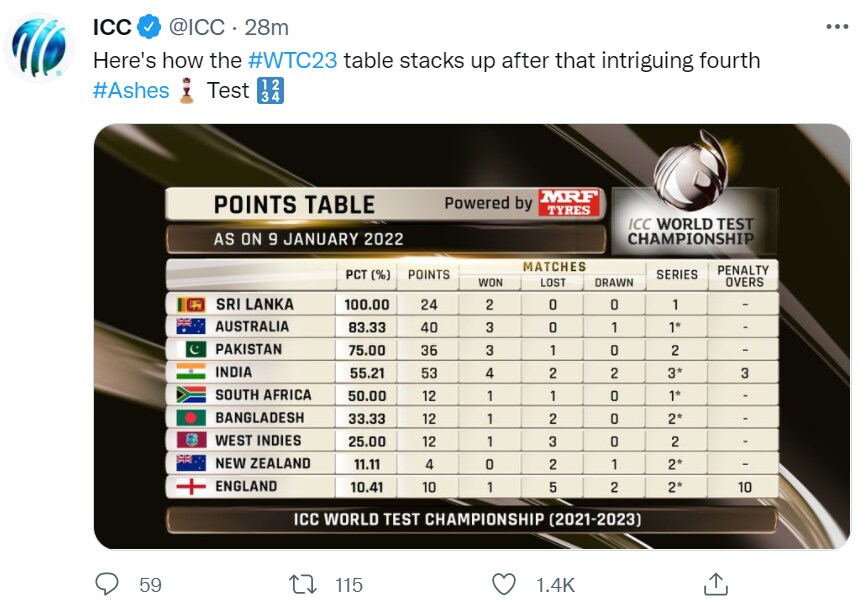This screenshot has height=606, width=868.
Task: Click the World Test Championship ball logo
Action: [690, 171]
